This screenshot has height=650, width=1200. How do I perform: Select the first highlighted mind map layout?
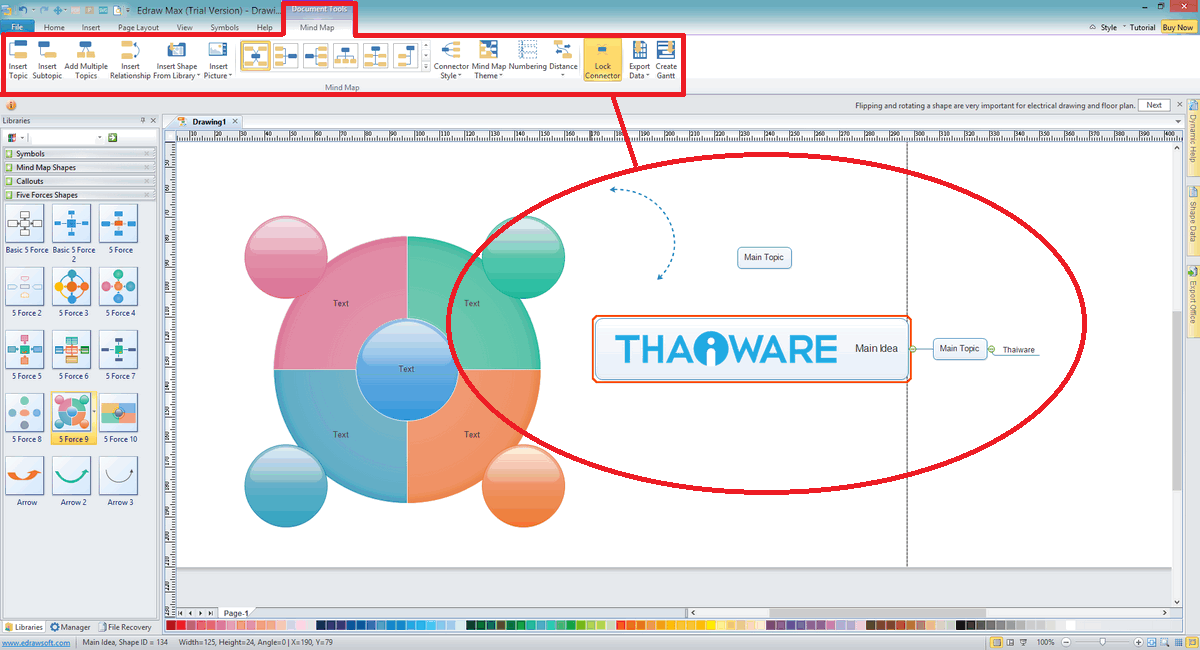(x=256, y=56)
